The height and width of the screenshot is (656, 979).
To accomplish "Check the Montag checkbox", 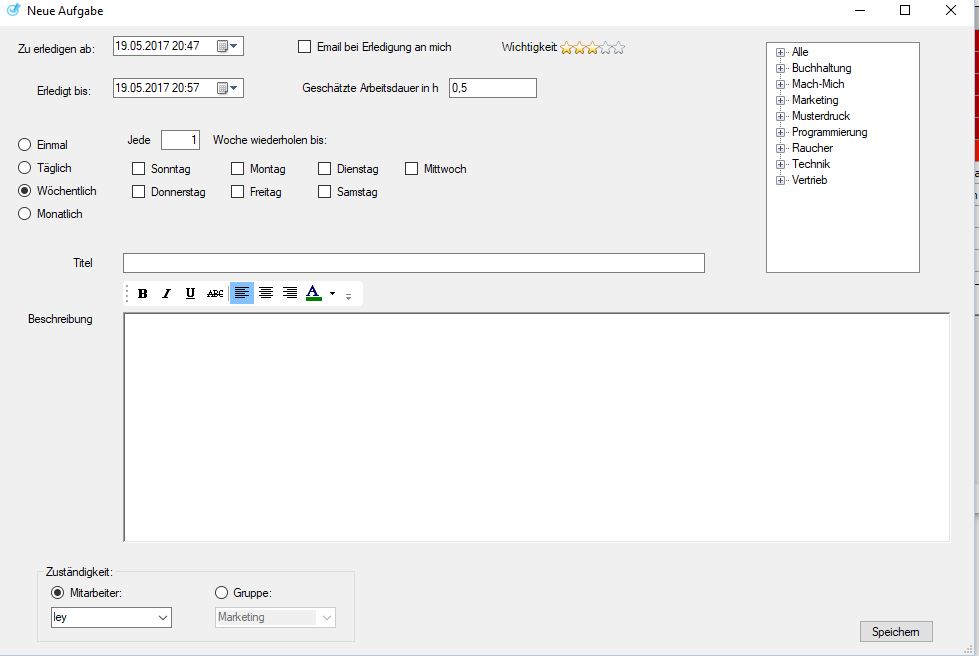I will click(237, 169).
